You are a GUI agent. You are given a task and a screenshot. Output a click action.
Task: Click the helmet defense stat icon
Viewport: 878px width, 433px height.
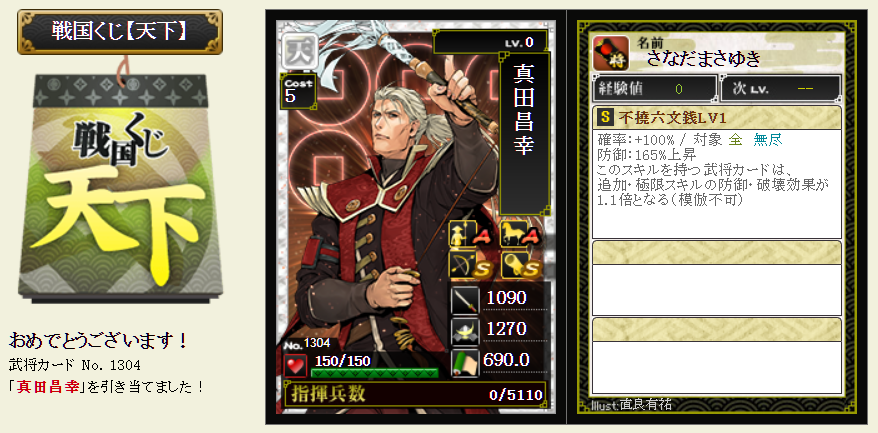[x=465, y=330]
